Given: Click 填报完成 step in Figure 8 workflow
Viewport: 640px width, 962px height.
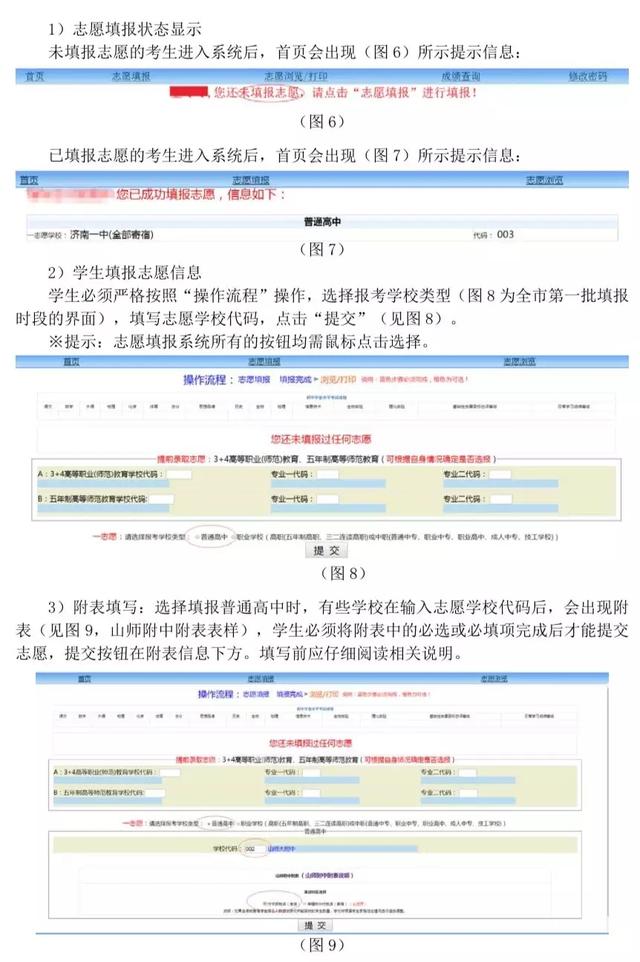Looking at the screenshot, I should (295, 380).
